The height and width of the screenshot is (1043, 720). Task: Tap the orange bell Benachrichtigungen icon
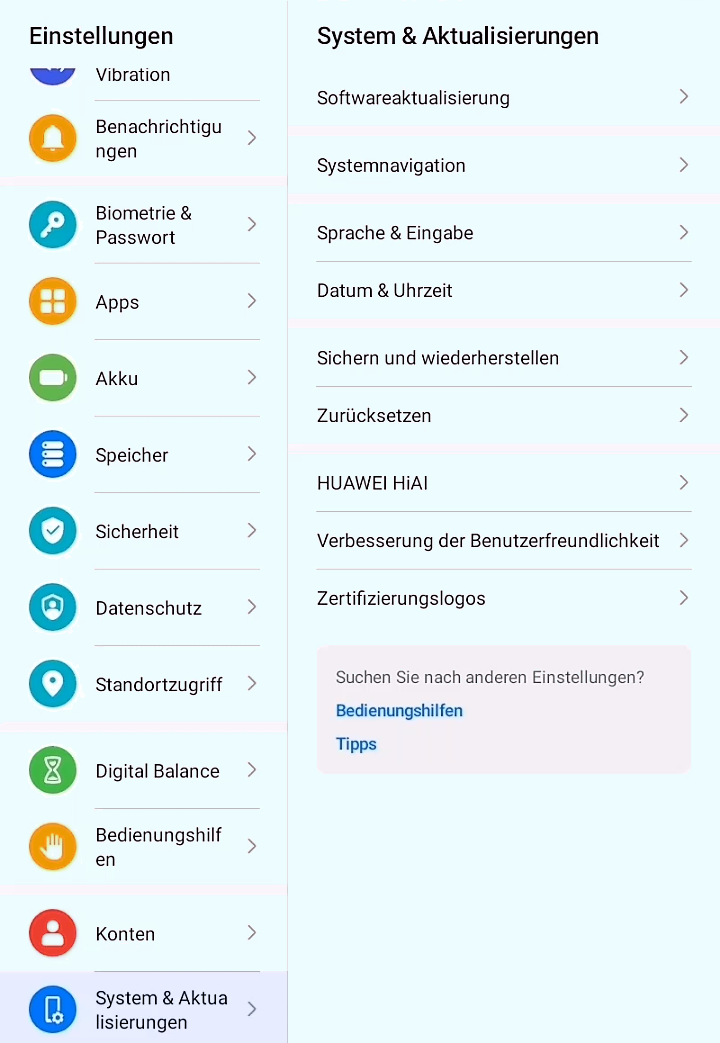pyautogui.click(x=53, y=139)
